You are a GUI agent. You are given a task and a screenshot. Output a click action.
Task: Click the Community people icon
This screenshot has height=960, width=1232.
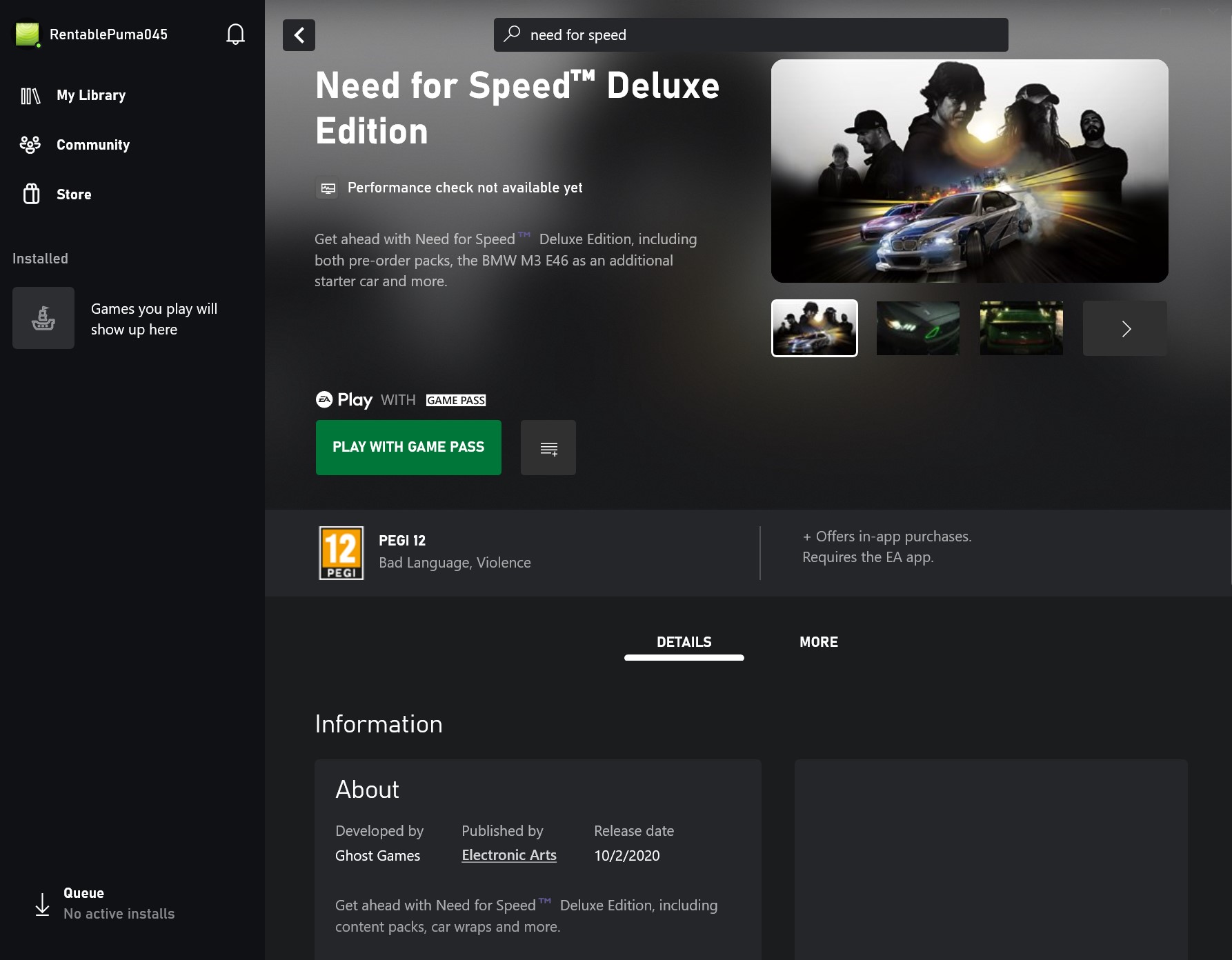click(30, 145)
